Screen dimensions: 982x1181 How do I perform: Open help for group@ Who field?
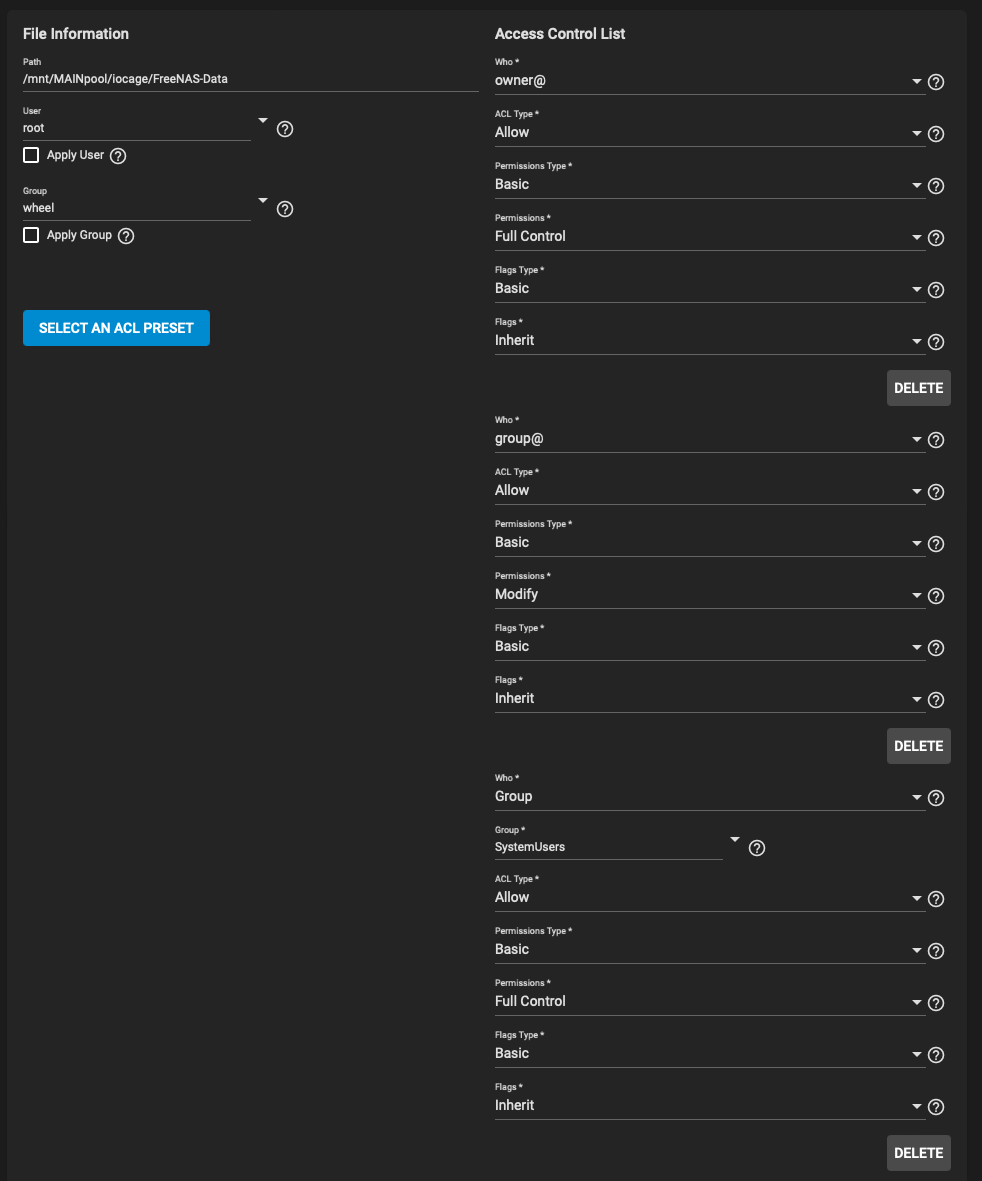pos(936,440)
